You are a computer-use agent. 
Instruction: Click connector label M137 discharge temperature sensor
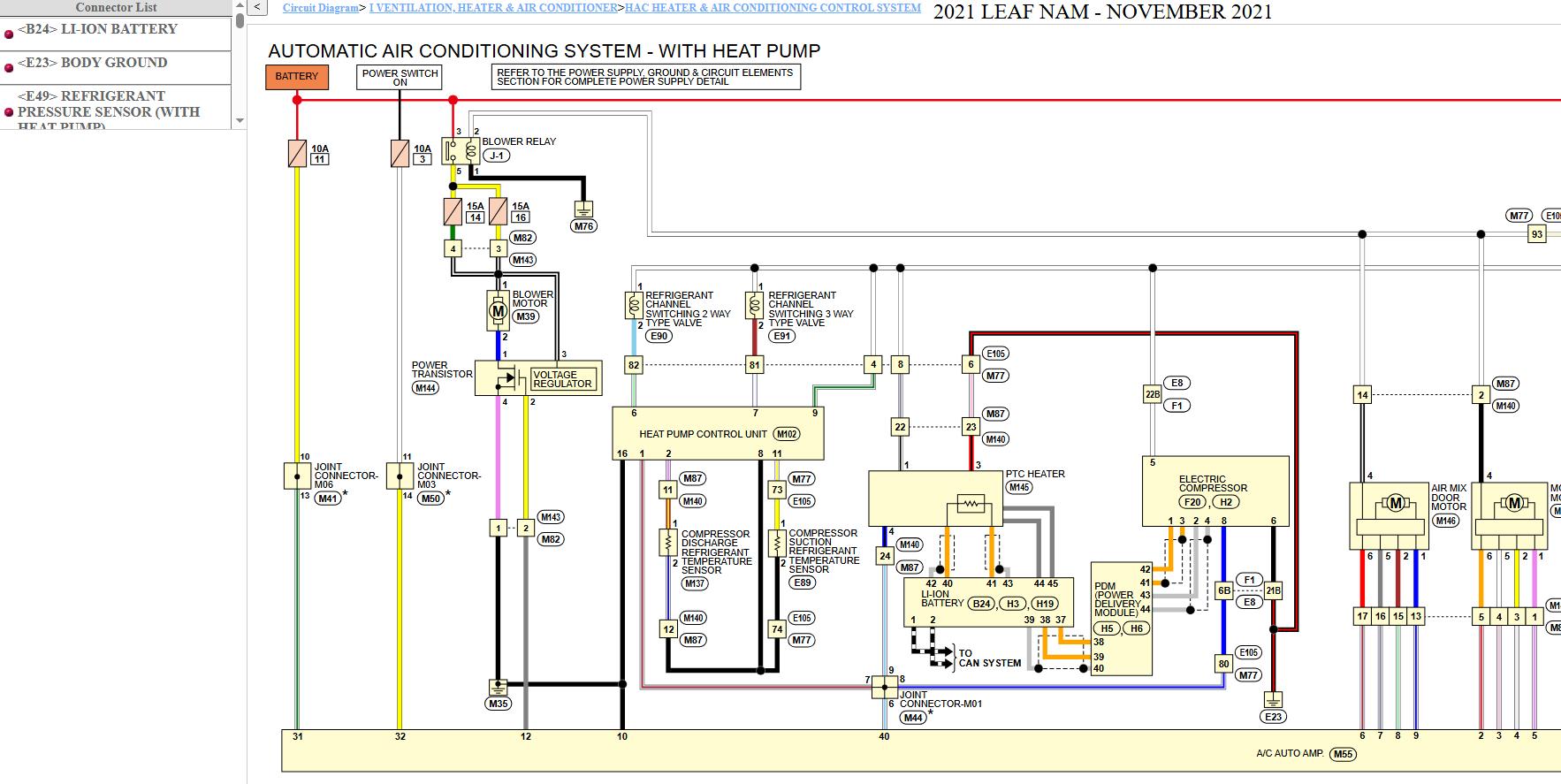coord(695,583)
